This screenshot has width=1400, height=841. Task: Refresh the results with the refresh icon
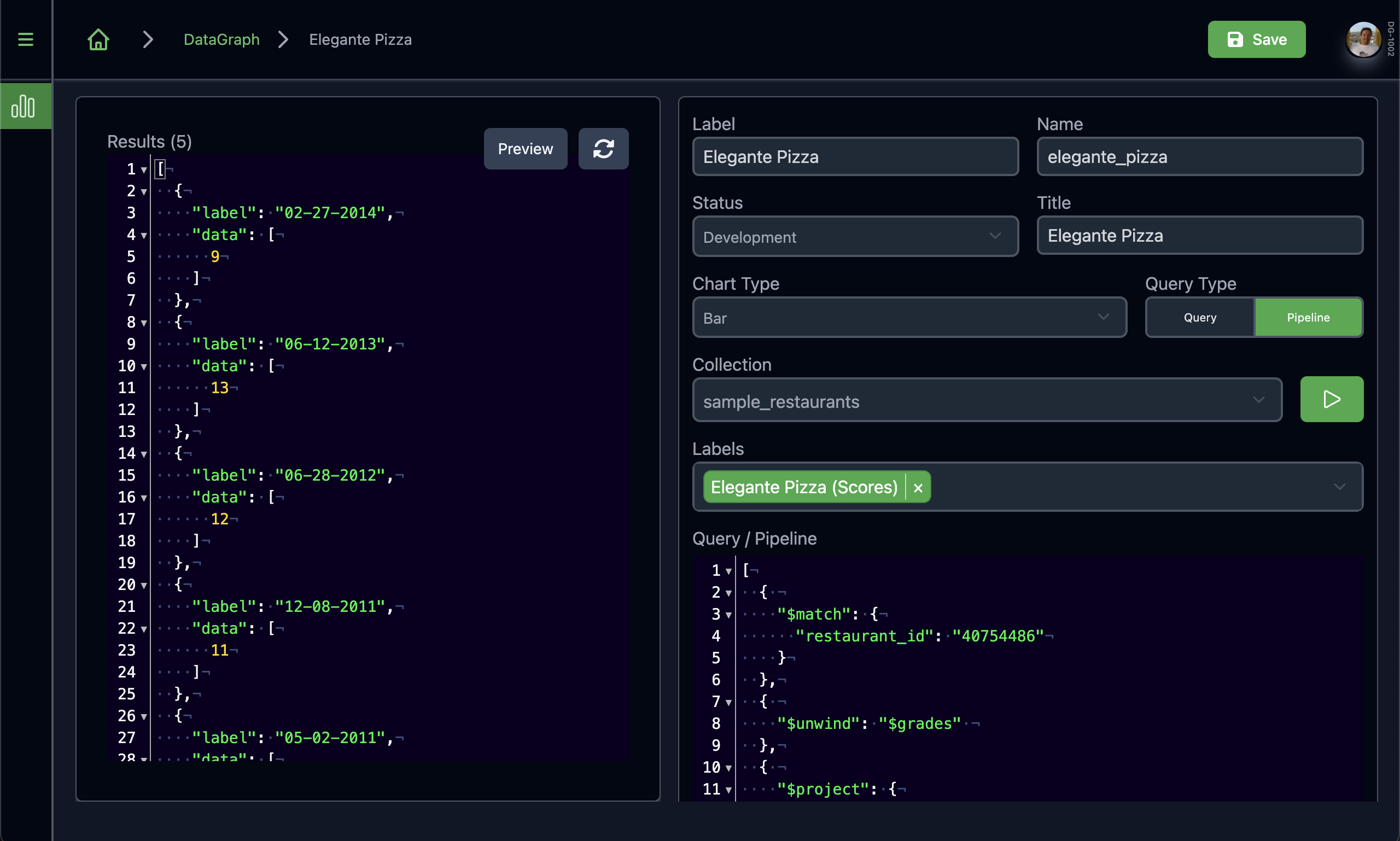tap(603, 149)
